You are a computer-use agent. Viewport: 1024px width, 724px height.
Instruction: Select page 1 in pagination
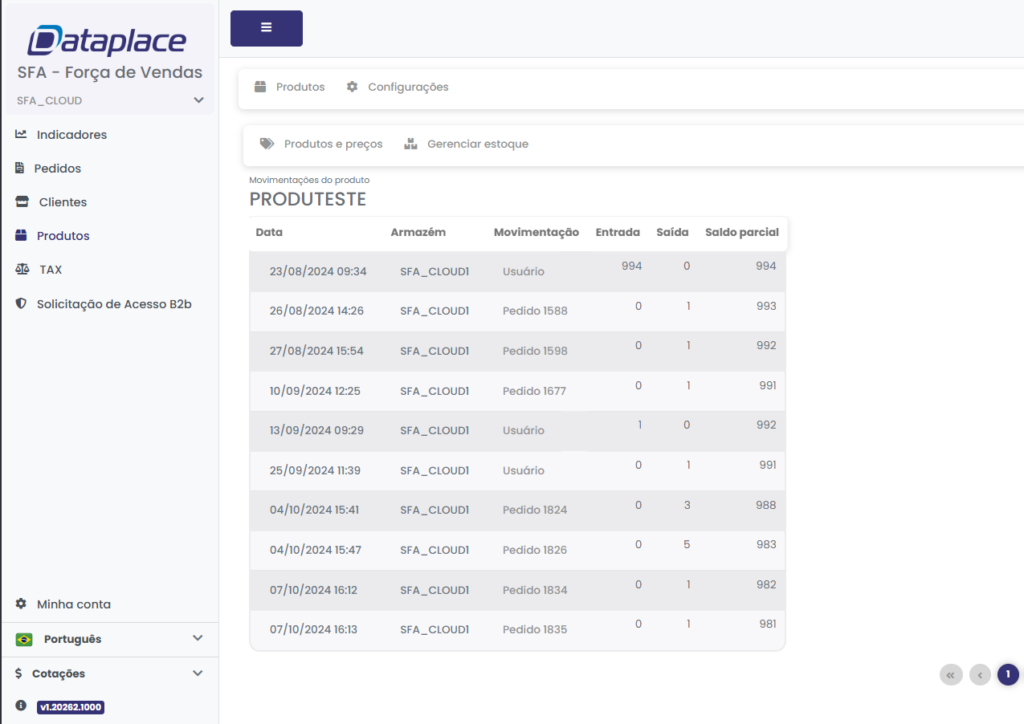pos(1008,675)
